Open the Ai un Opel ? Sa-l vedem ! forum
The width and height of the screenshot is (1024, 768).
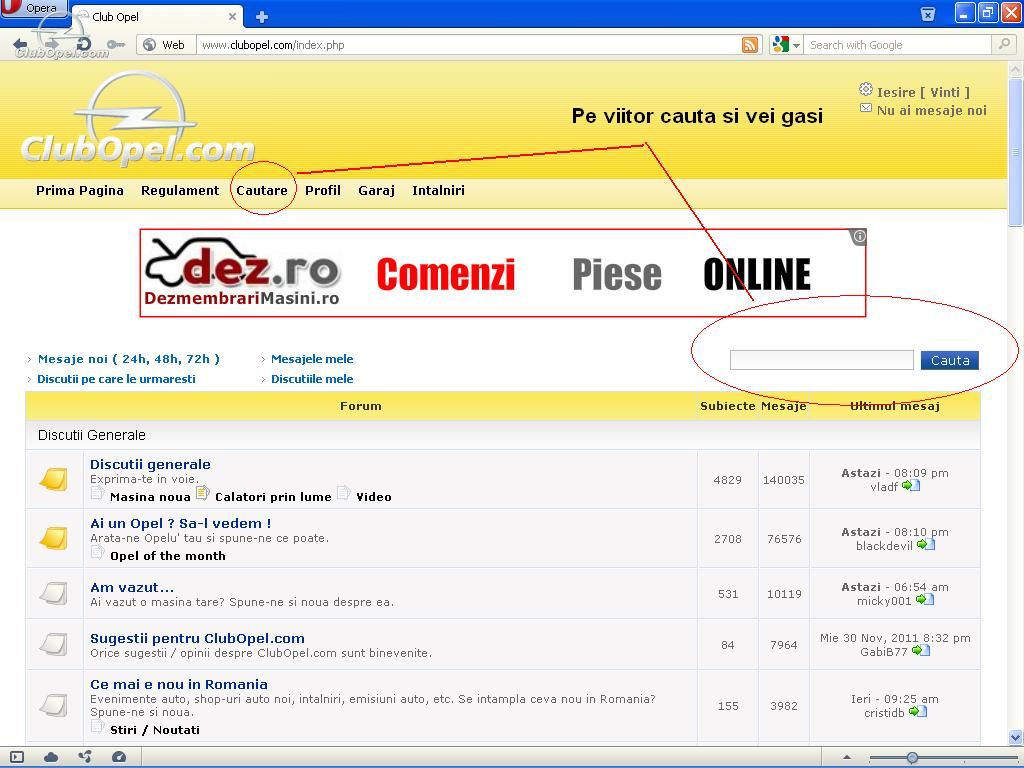(180, 523)
